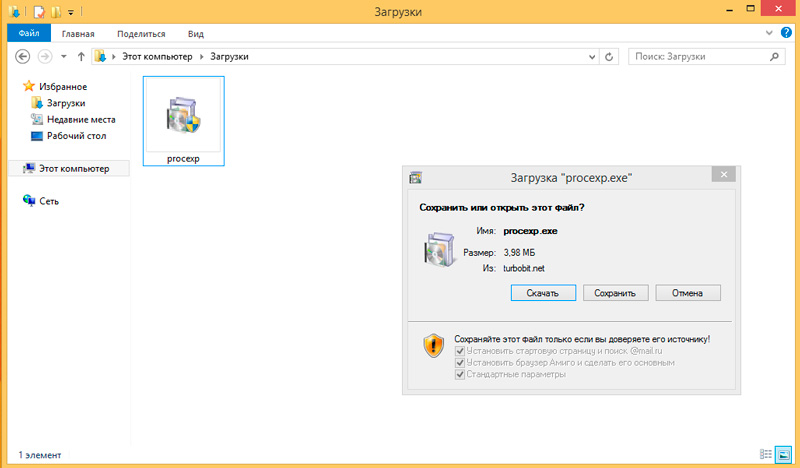Uncheck Установить браузер Амиго checkbox
Screen dimensions: 800x468
tap(460, 363)
